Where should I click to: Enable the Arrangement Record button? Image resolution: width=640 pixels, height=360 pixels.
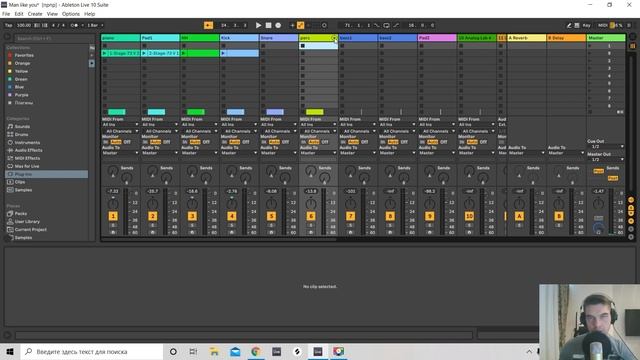point(278,25)
